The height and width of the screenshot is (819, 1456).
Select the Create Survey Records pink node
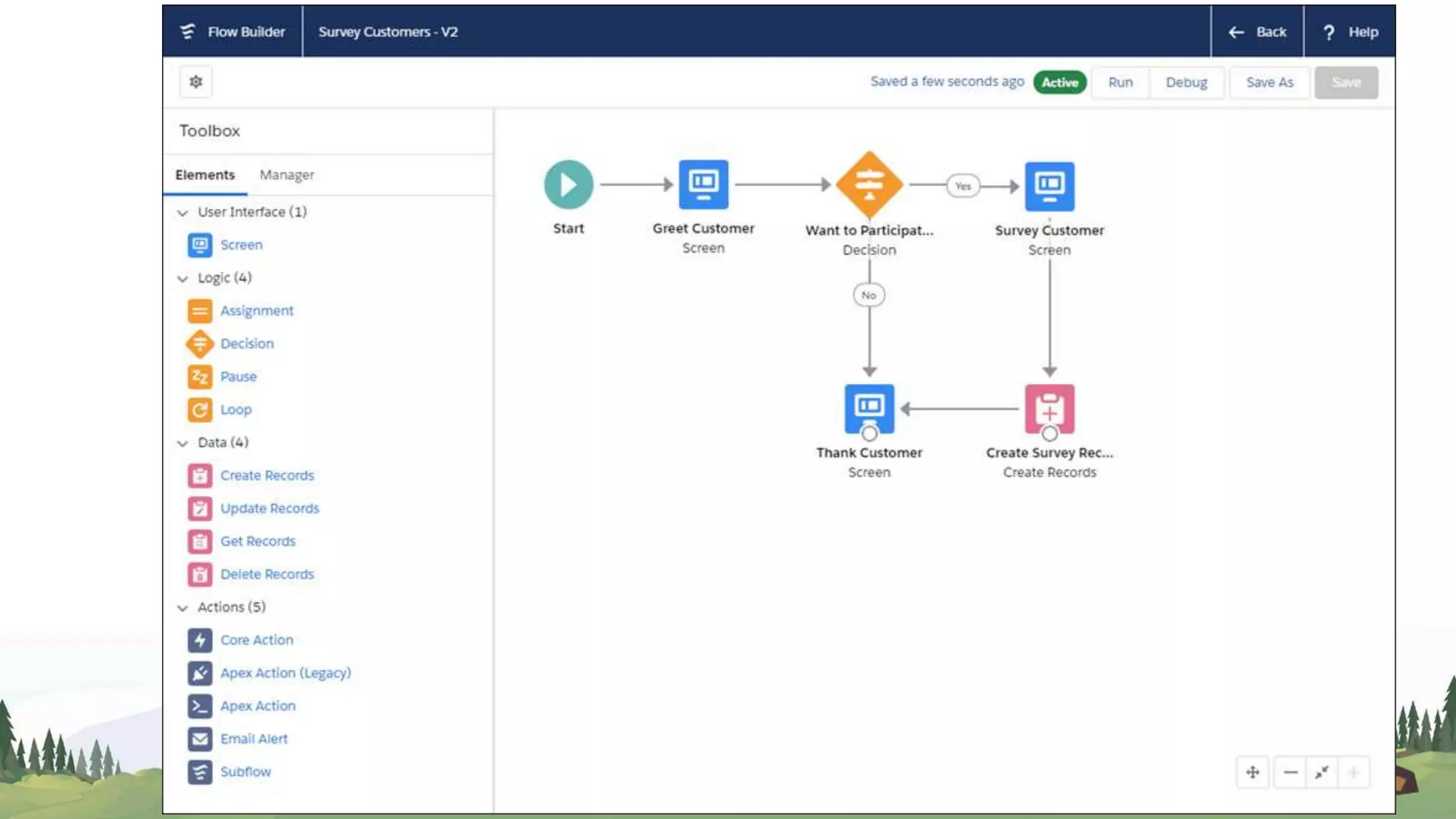point(1049,409)
